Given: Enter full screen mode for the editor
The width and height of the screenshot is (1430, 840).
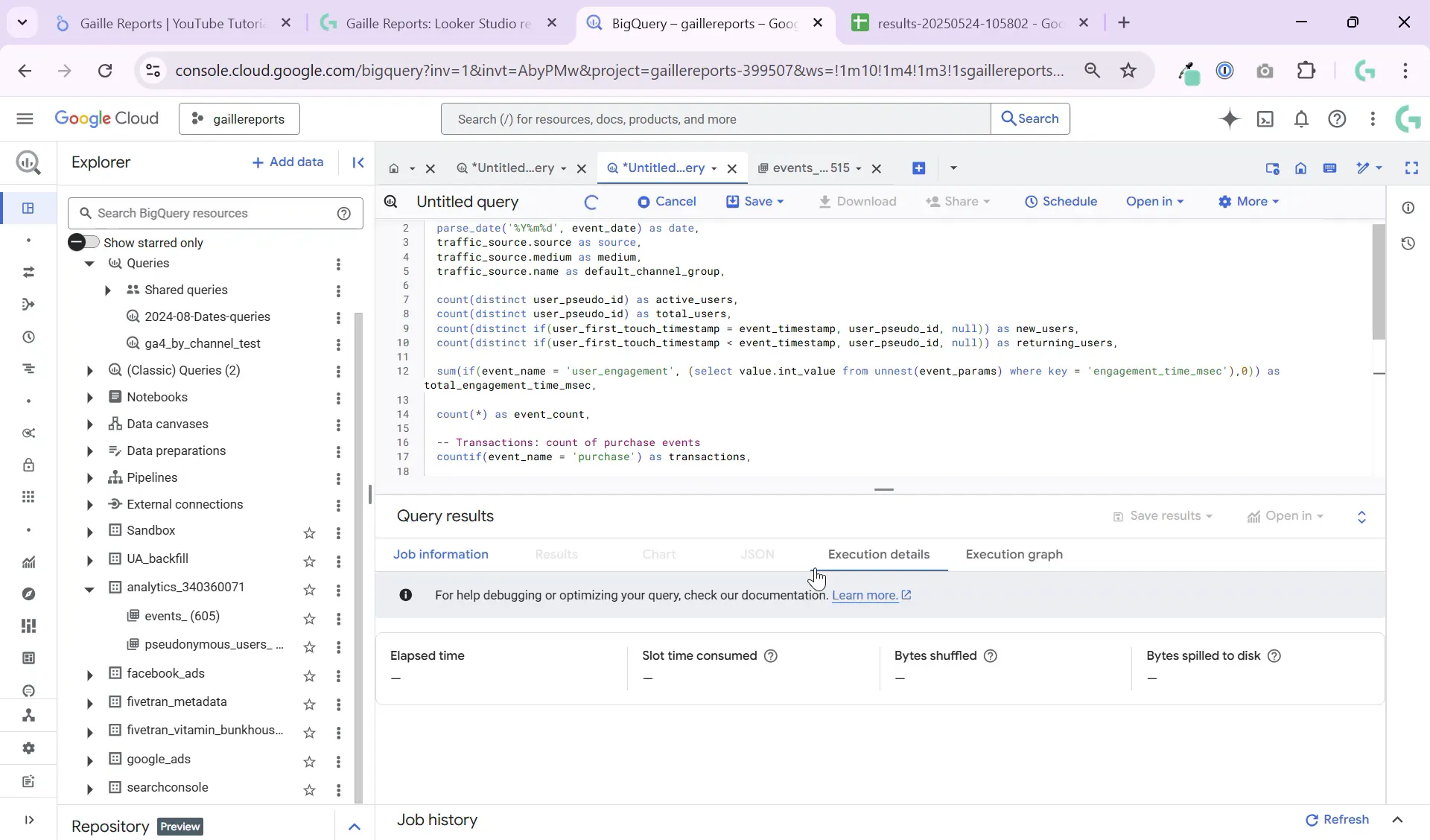Looking at the screenshot, I should [x=1412, y=168].
